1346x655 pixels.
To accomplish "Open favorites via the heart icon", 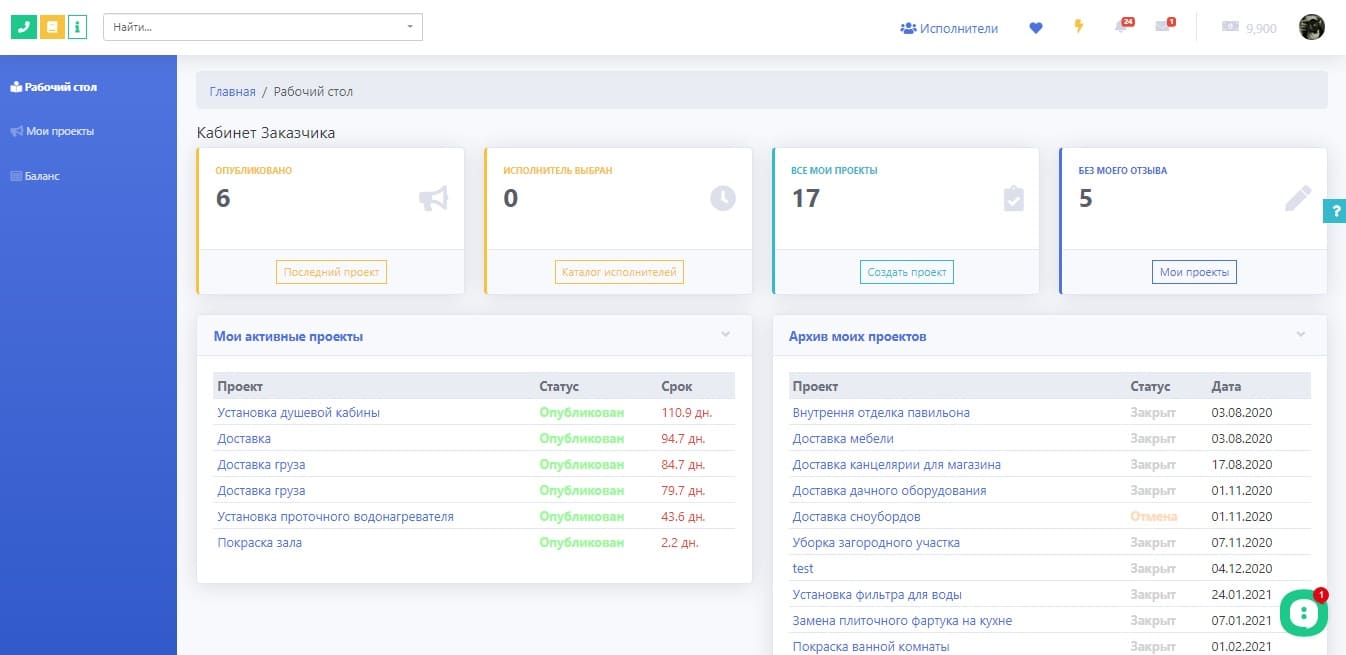I will point(1036,28).
